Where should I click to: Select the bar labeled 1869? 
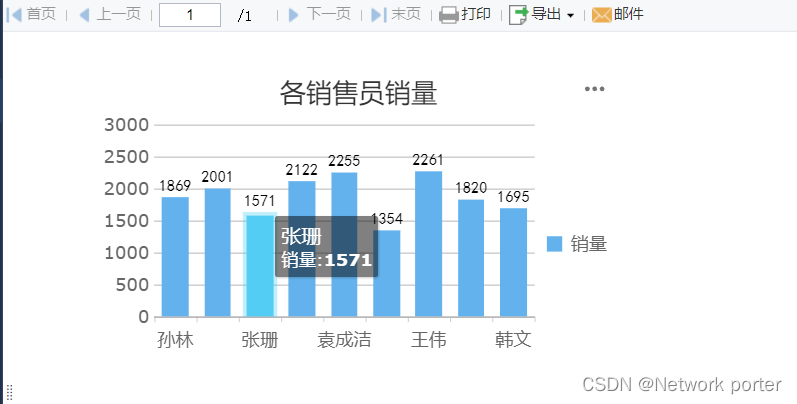pyautogui.click(x=175, y=257)
